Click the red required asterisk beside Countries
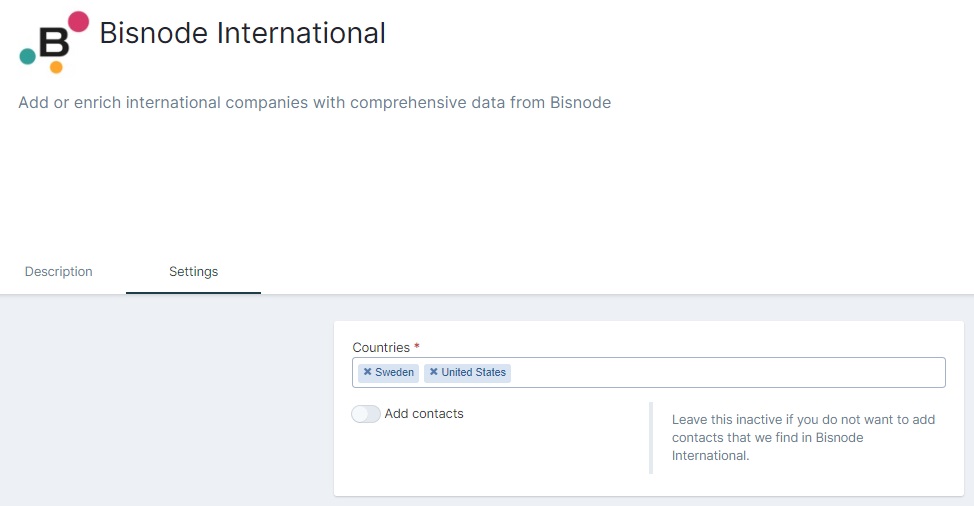 417,346
